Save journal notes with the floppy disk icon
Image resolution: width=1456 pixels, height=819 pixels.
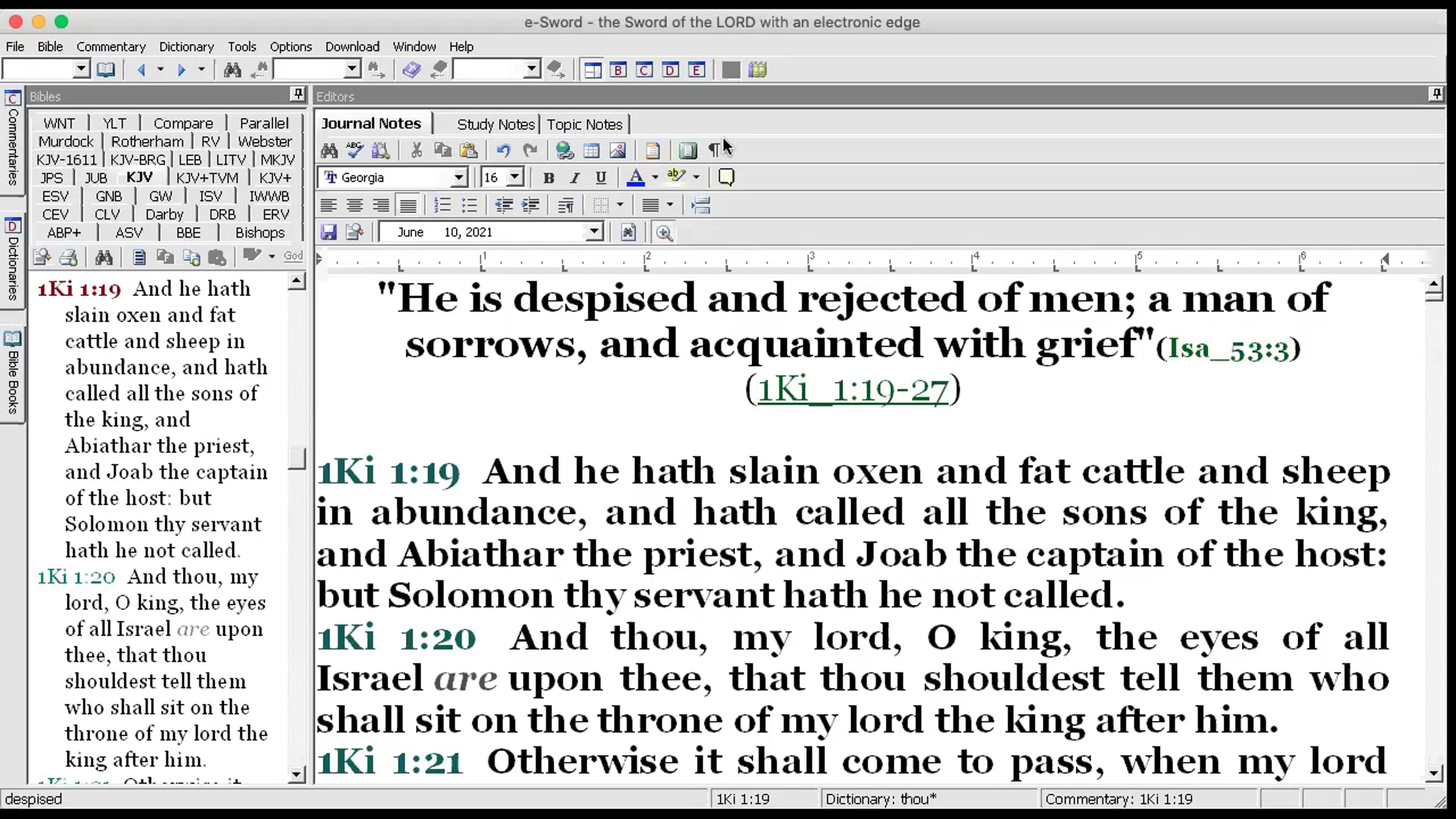(328, 232)
